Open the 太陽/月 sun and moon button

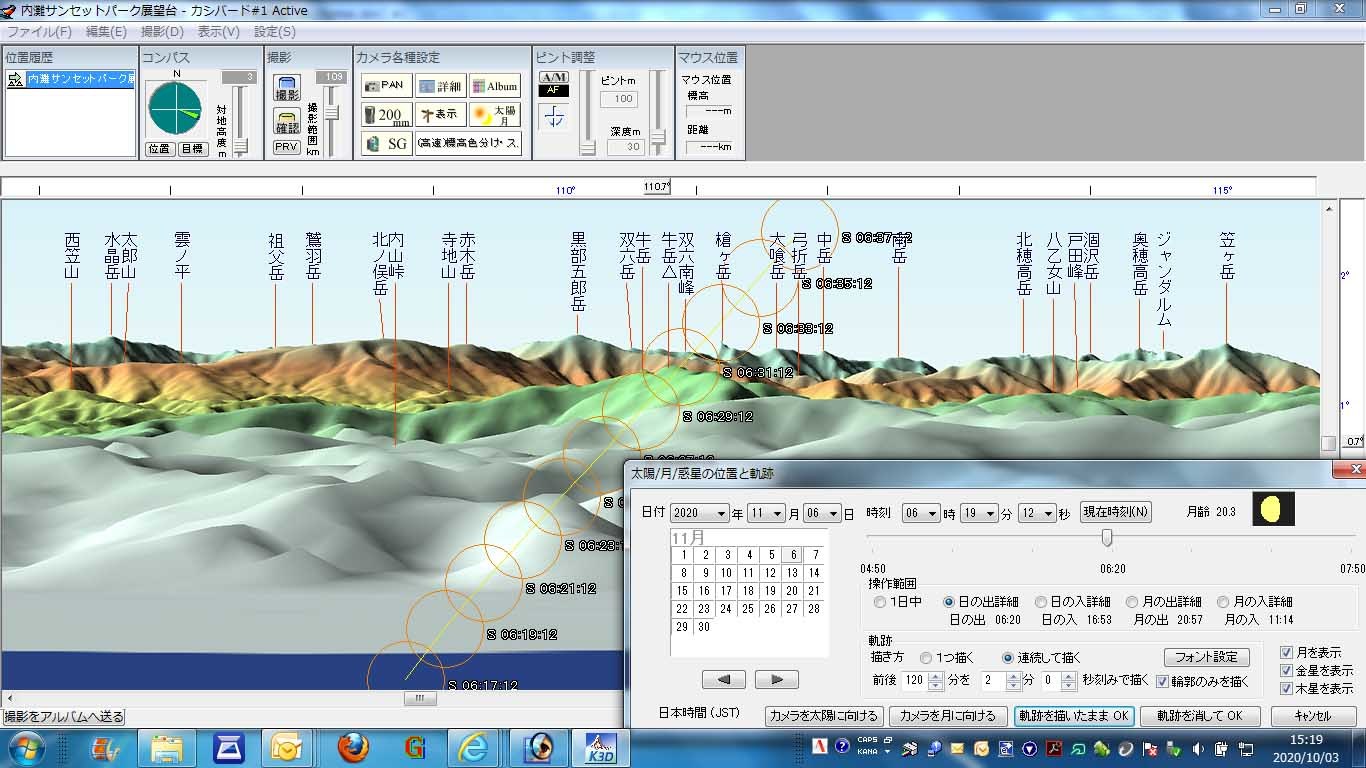(x=495, y=114)
